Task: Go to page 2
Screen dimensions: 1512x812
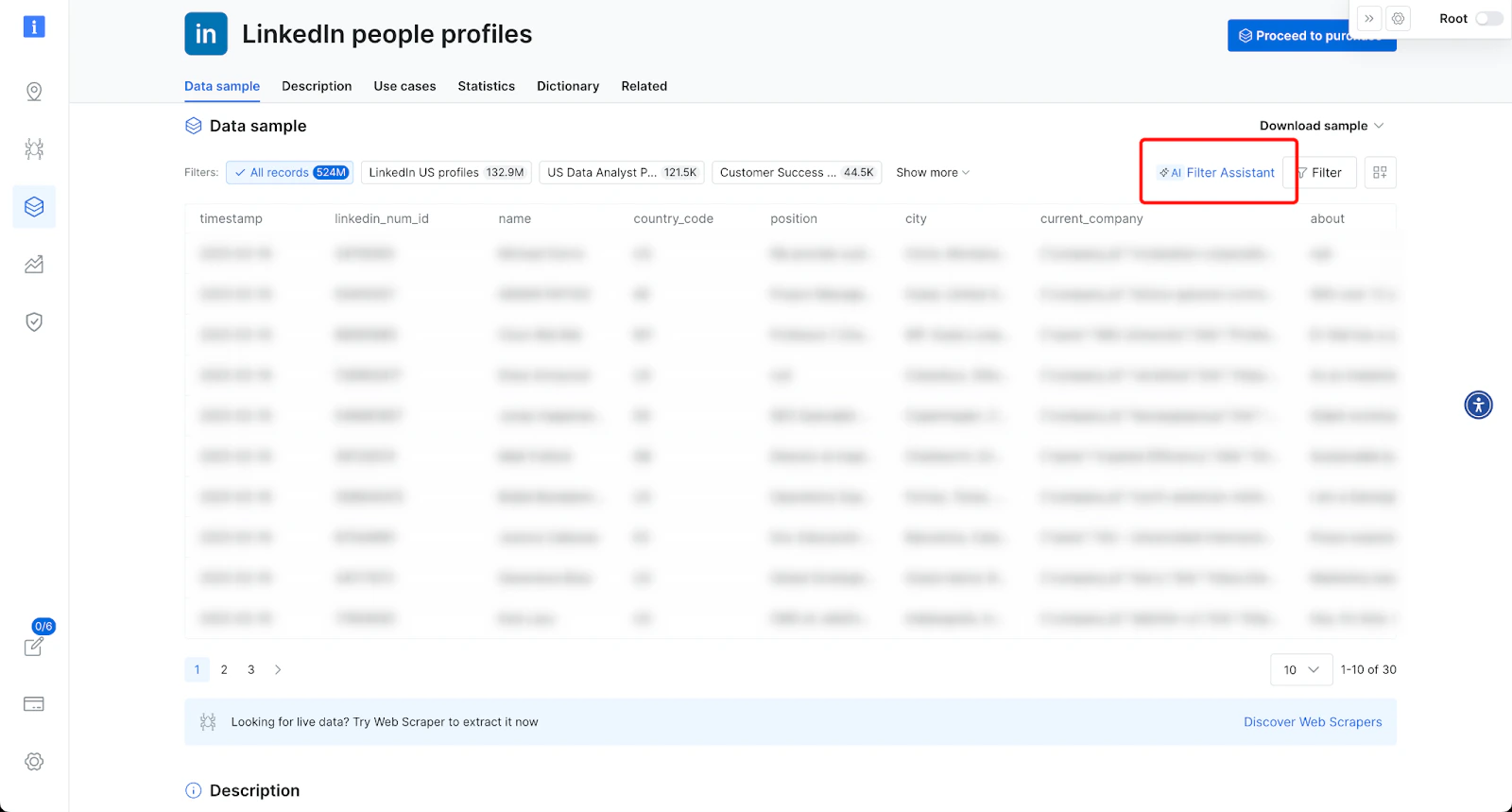Action: coord(224,669)
